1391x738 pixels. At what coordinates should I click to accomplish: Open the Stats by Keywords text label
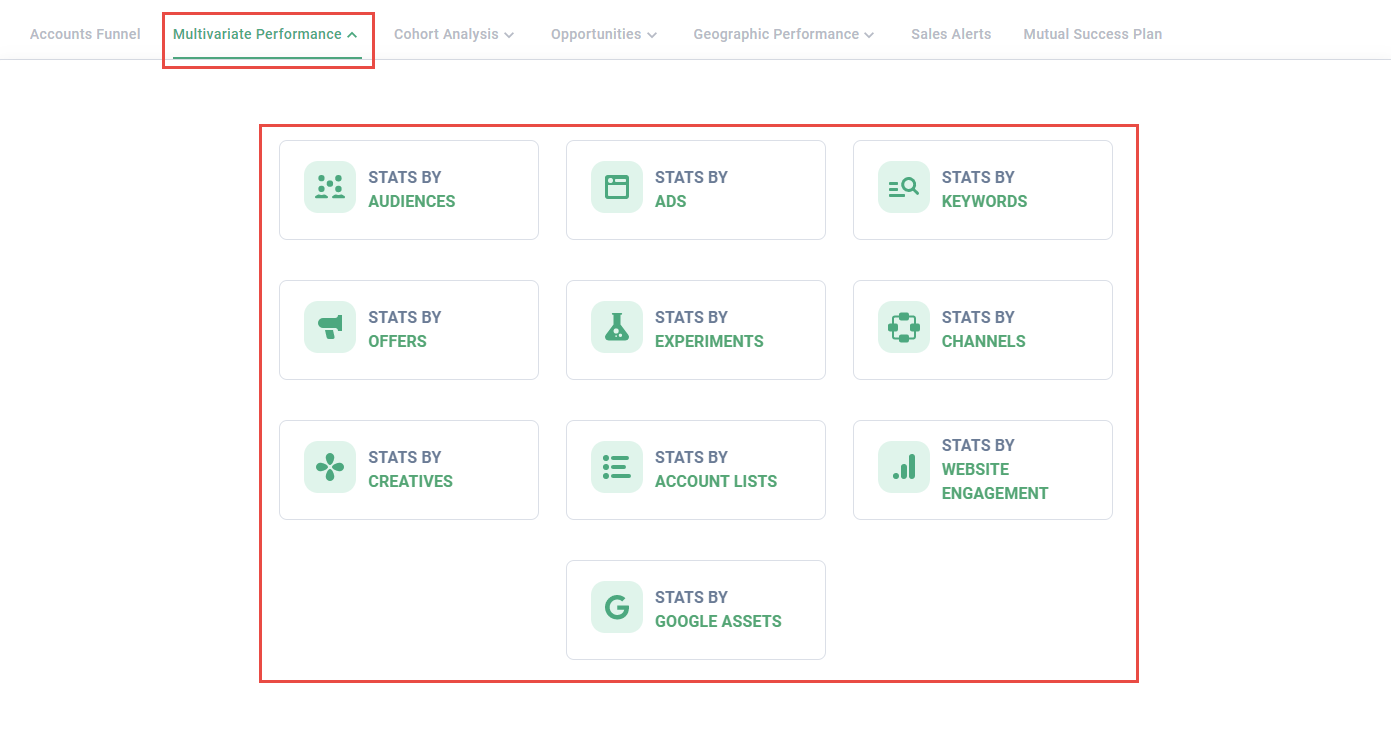984,189
